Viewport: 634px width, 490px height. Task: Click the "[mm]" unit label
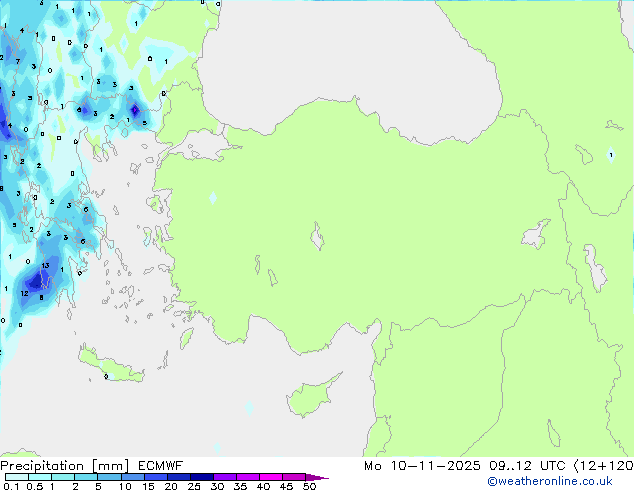[110, 466]
